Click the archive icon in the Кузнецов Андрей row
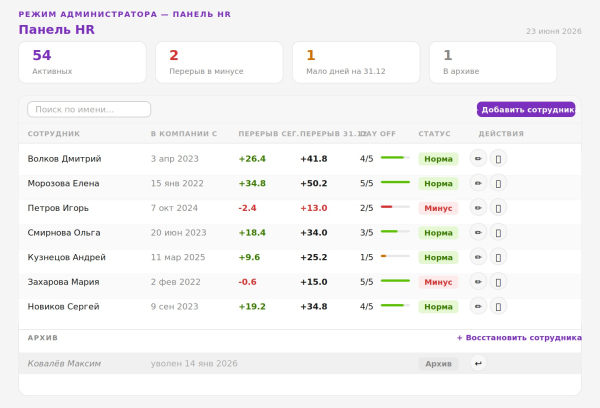This screenshot has width=600, height=408. [x=498, y=257]
